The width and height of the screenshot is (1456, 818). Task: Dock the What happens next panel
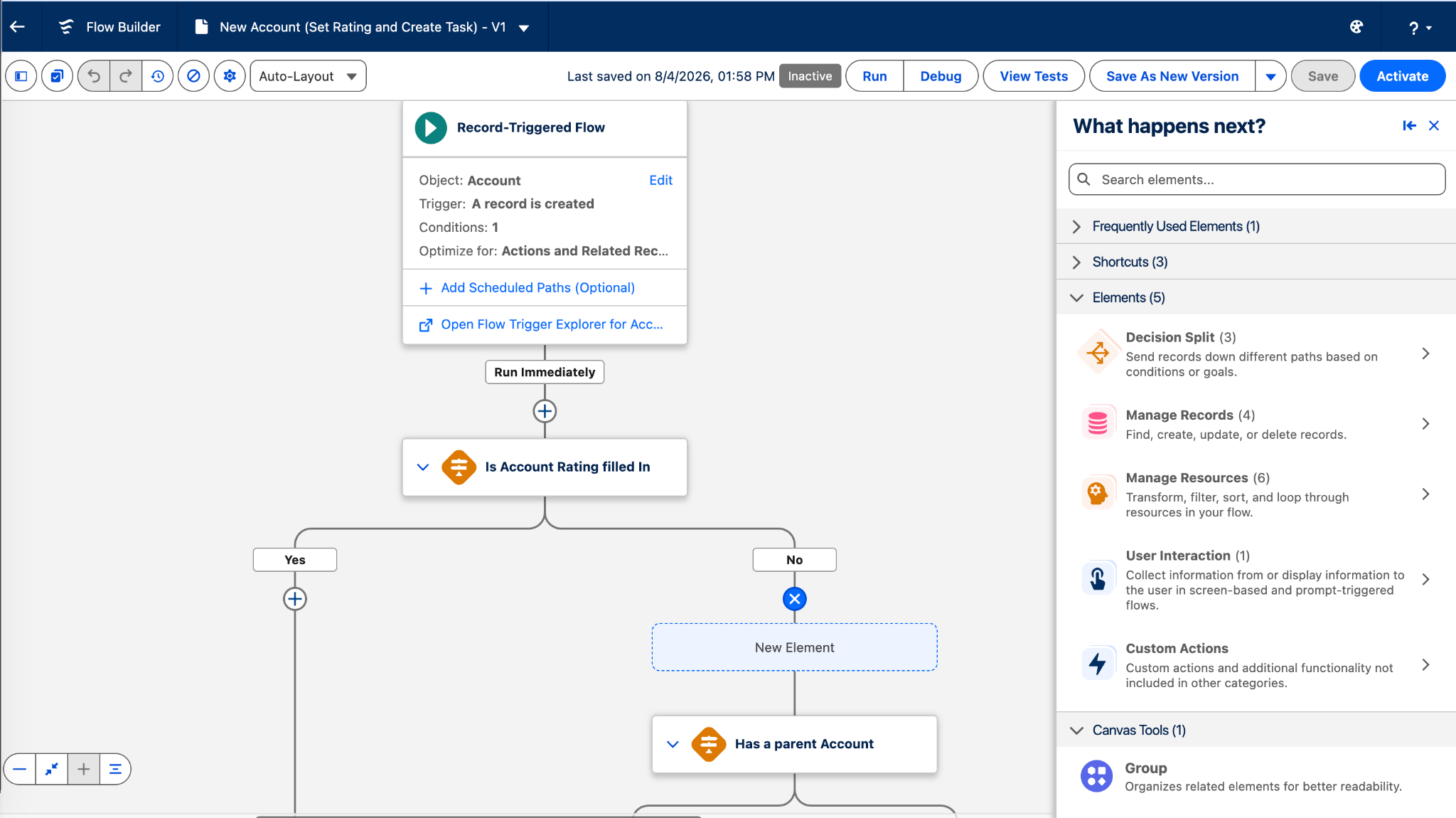click(x=1409, y=126)
